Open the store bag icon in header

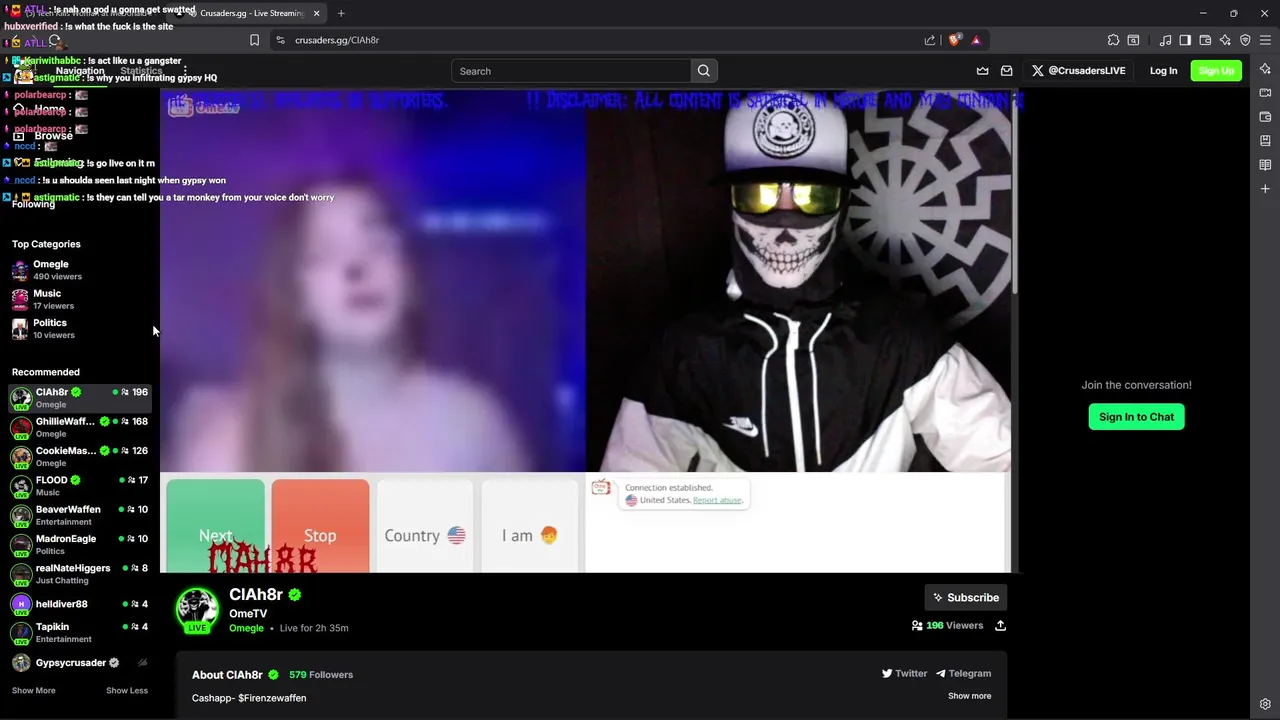1007,71
